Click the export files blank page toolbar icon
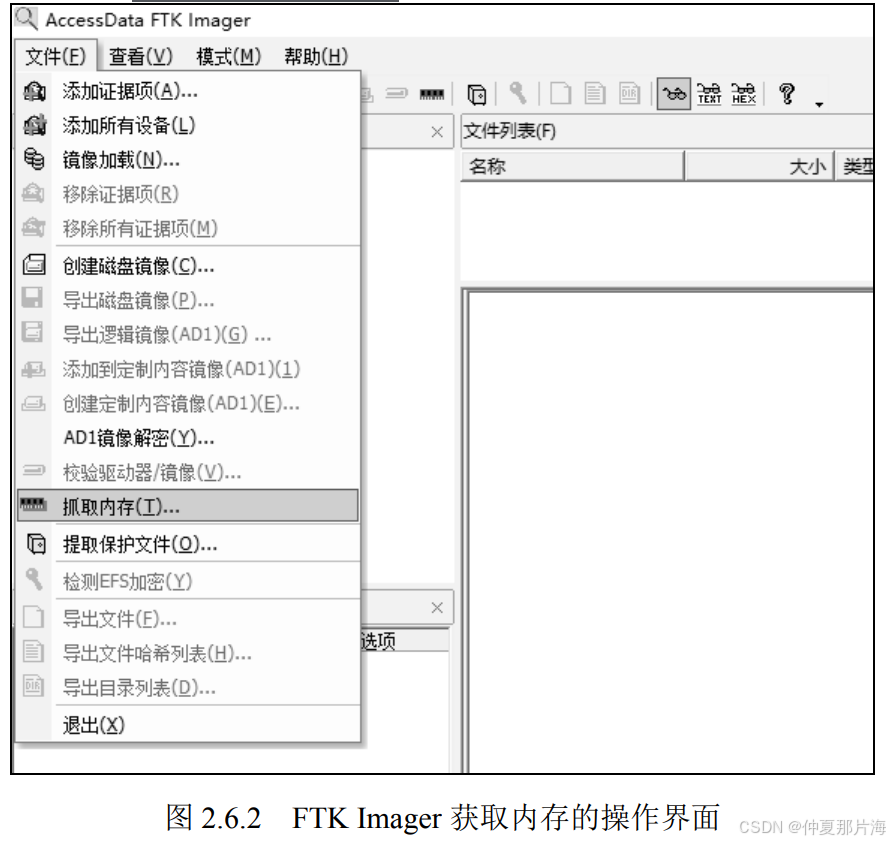 pyautogui.click(x=561, y=94)
